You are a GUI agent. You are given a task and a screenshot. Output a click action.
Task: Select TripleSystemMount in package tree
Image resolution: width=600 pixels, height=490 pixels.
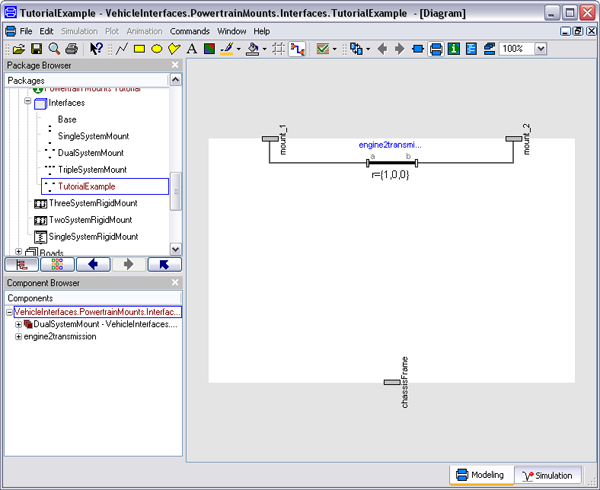[x=92, y=169]
